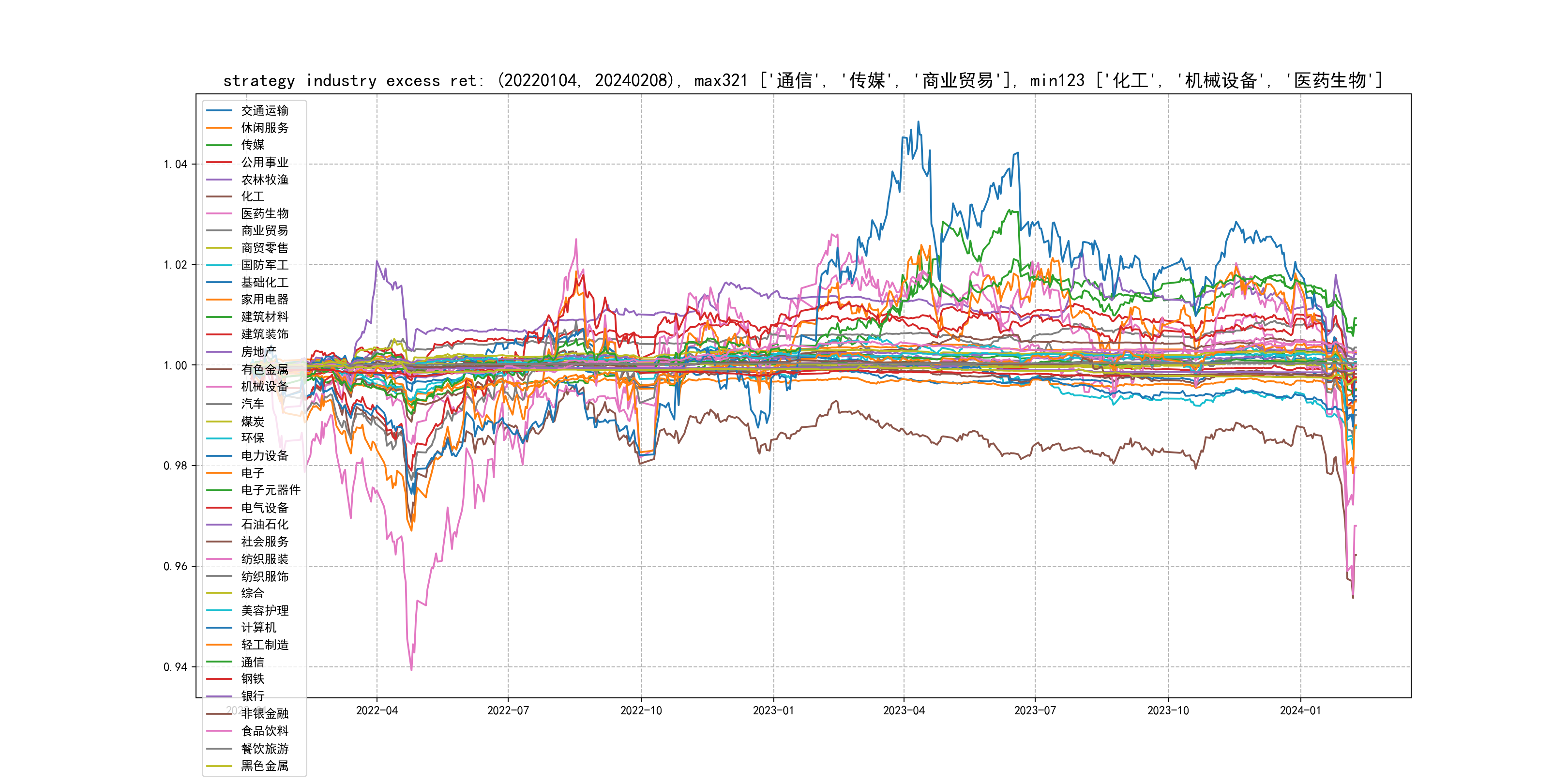Select the 农林牧渔 legend entry text

tap(265, 180)
